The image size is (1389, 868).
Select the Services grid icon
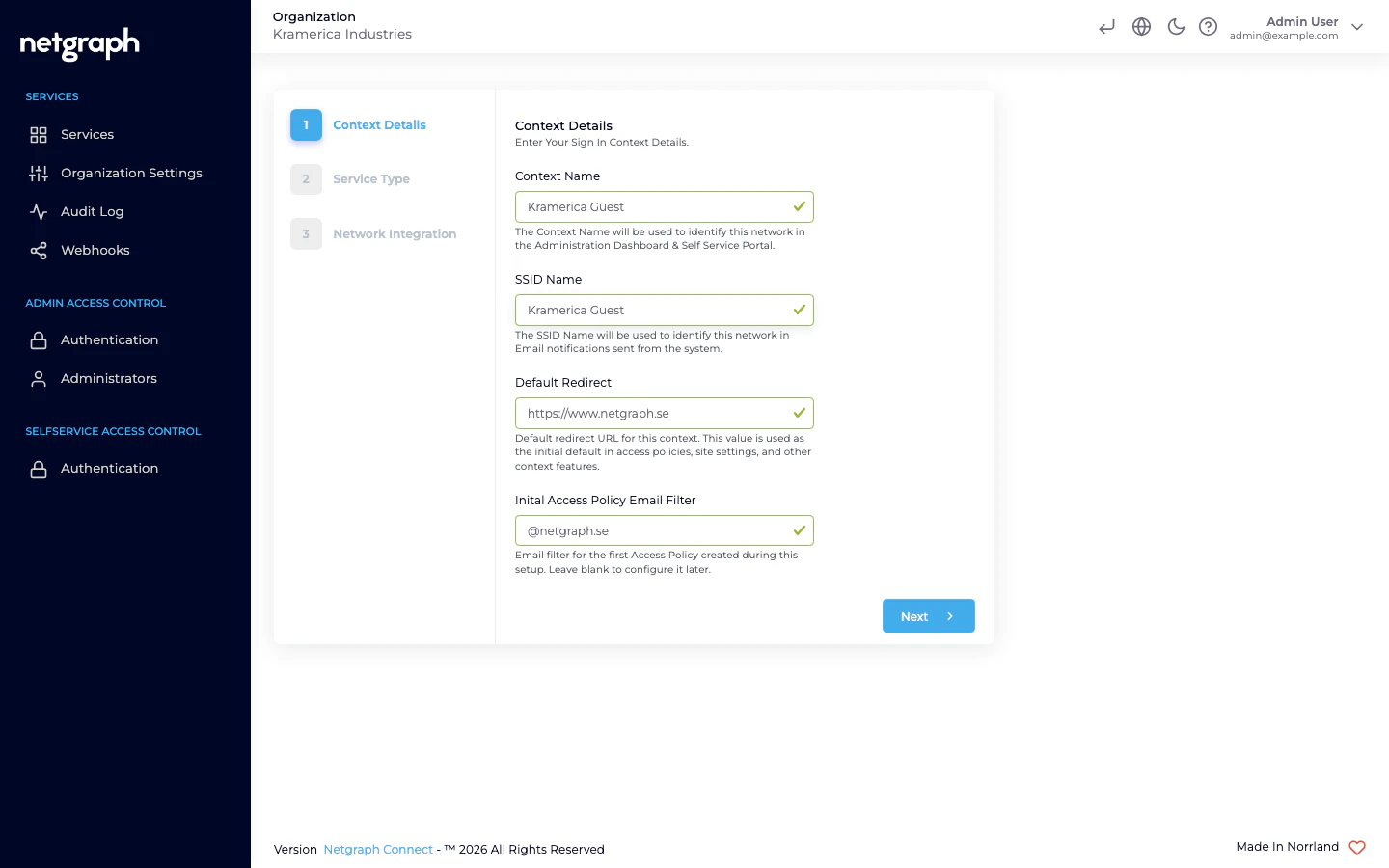coord(39,134)
